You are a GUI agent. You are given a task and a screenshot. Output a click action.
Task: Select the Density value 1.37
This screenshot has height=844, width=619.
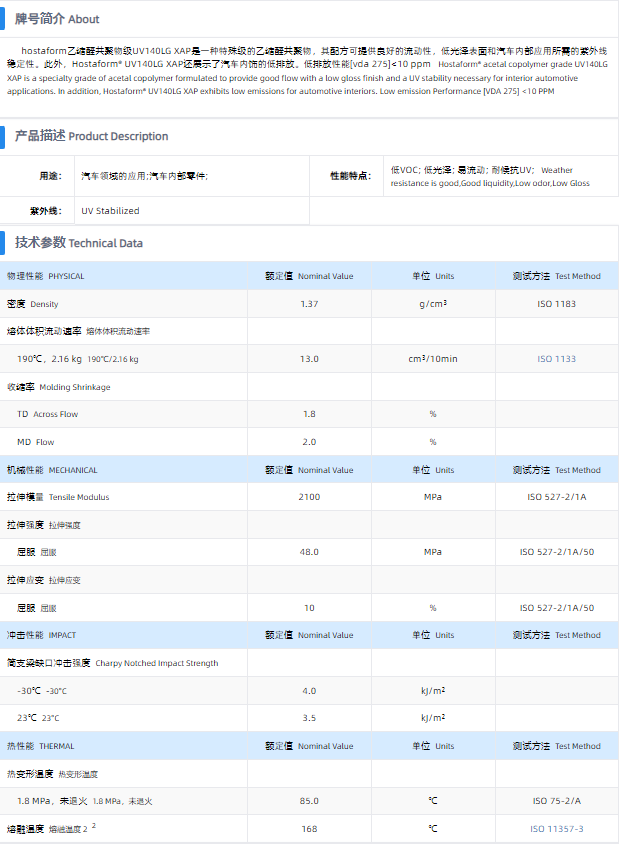309,304
